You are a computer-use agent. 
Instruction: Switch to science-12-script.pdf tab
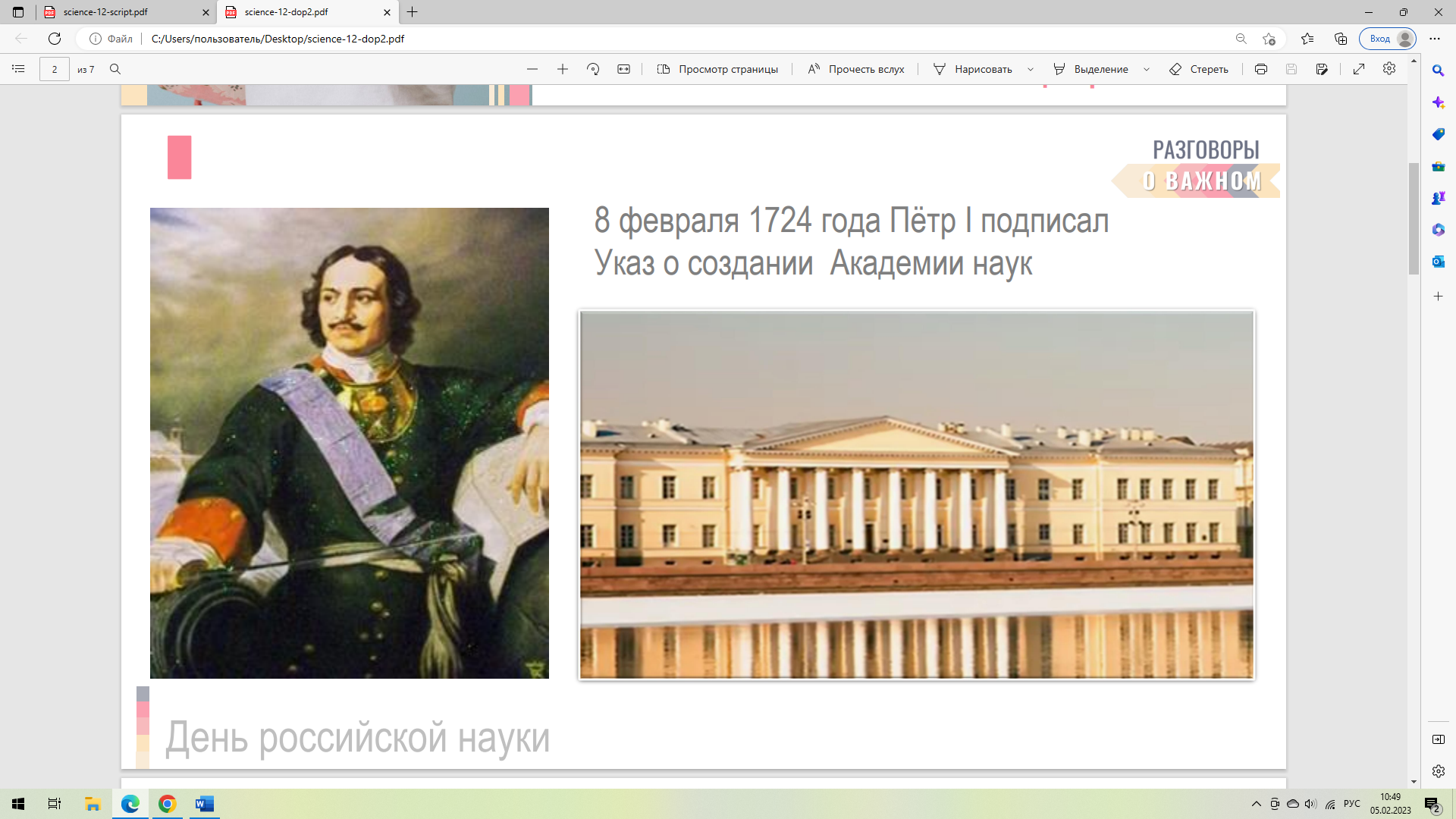click(126, 12)
